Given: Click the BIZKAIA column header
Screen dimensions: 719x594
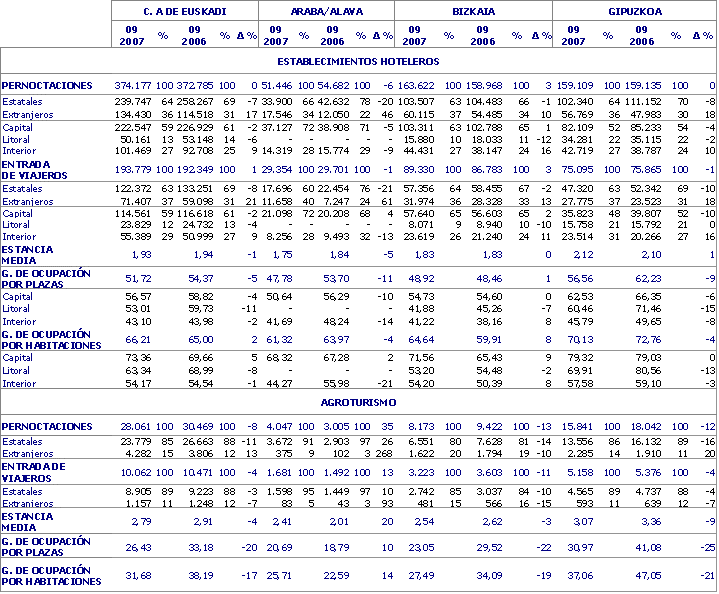Looking at the screenshot, I should coord(474,10).
